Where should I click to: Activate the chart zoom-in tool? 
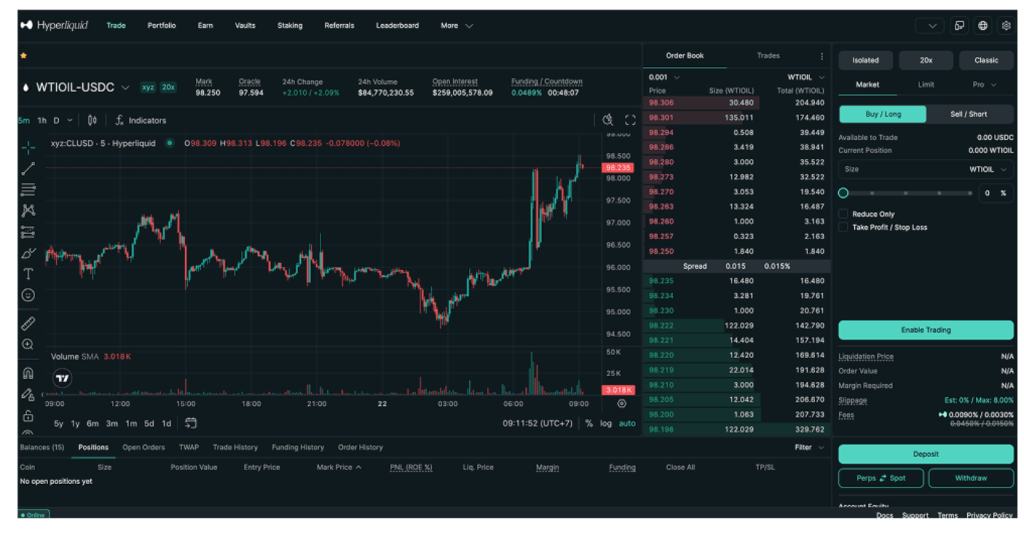tap(28, 344)
